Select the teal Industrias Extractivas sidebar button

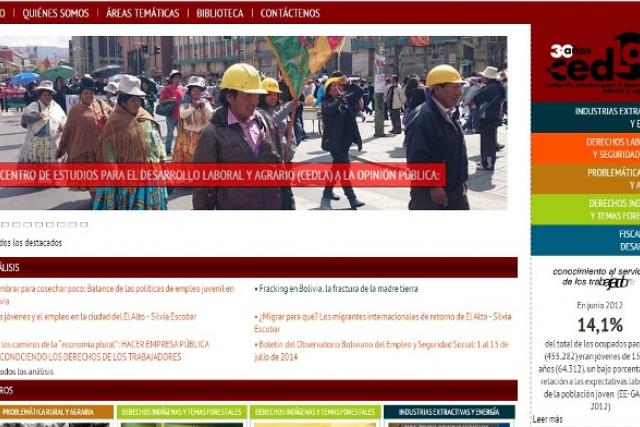599,117
